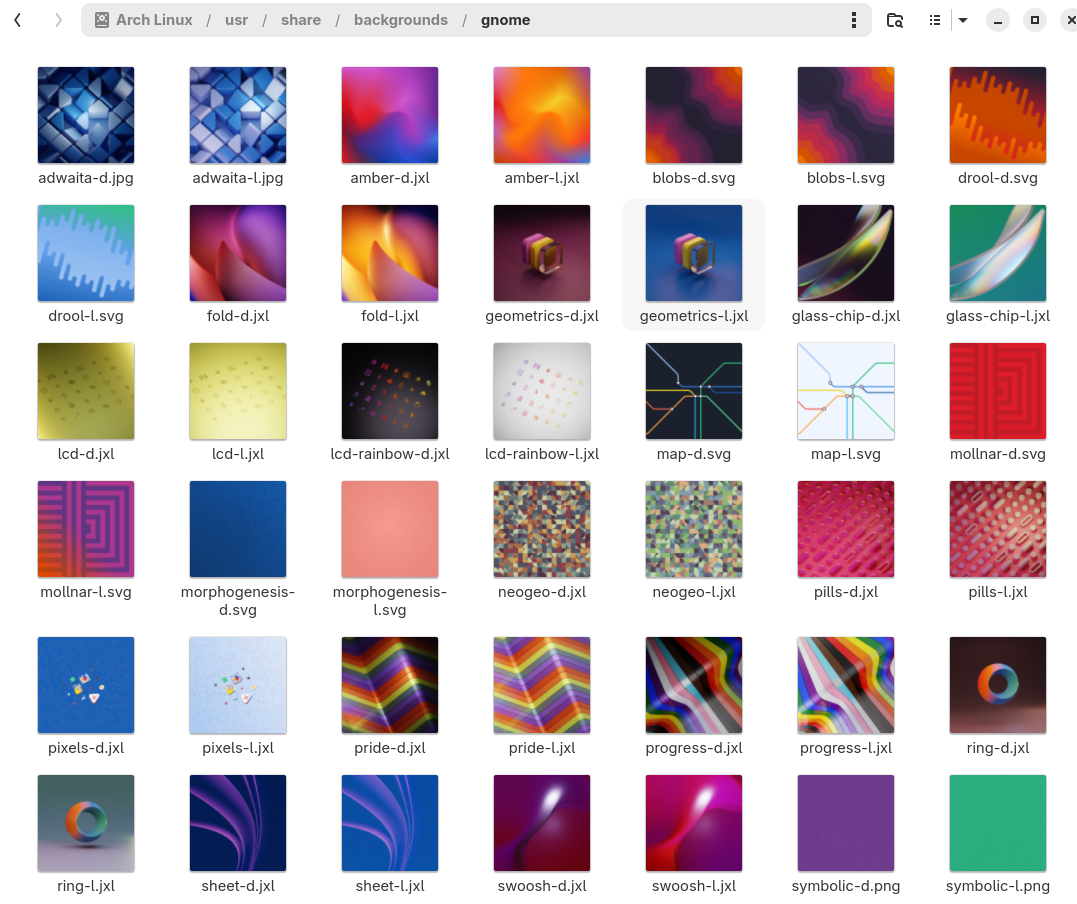Select the lcd-d.jxl thumbnail
This screenshot has width=1077, height=904.
click(86, 391)
